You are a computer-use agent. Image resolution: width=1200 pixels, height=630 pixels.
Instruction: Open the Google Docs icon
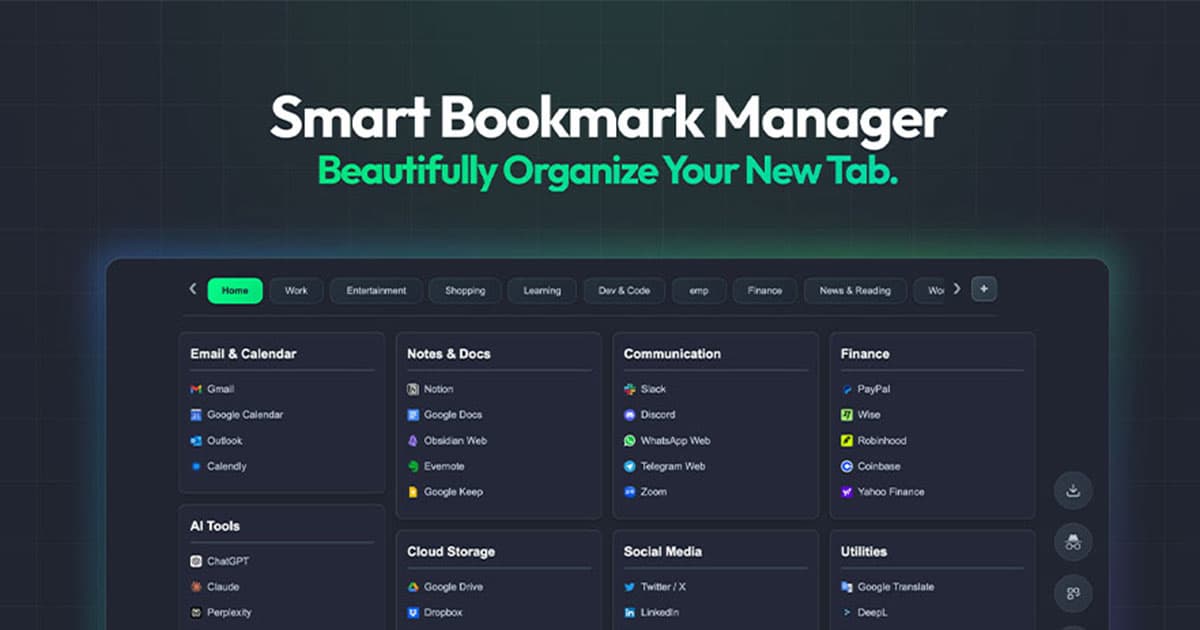[413, 415]
